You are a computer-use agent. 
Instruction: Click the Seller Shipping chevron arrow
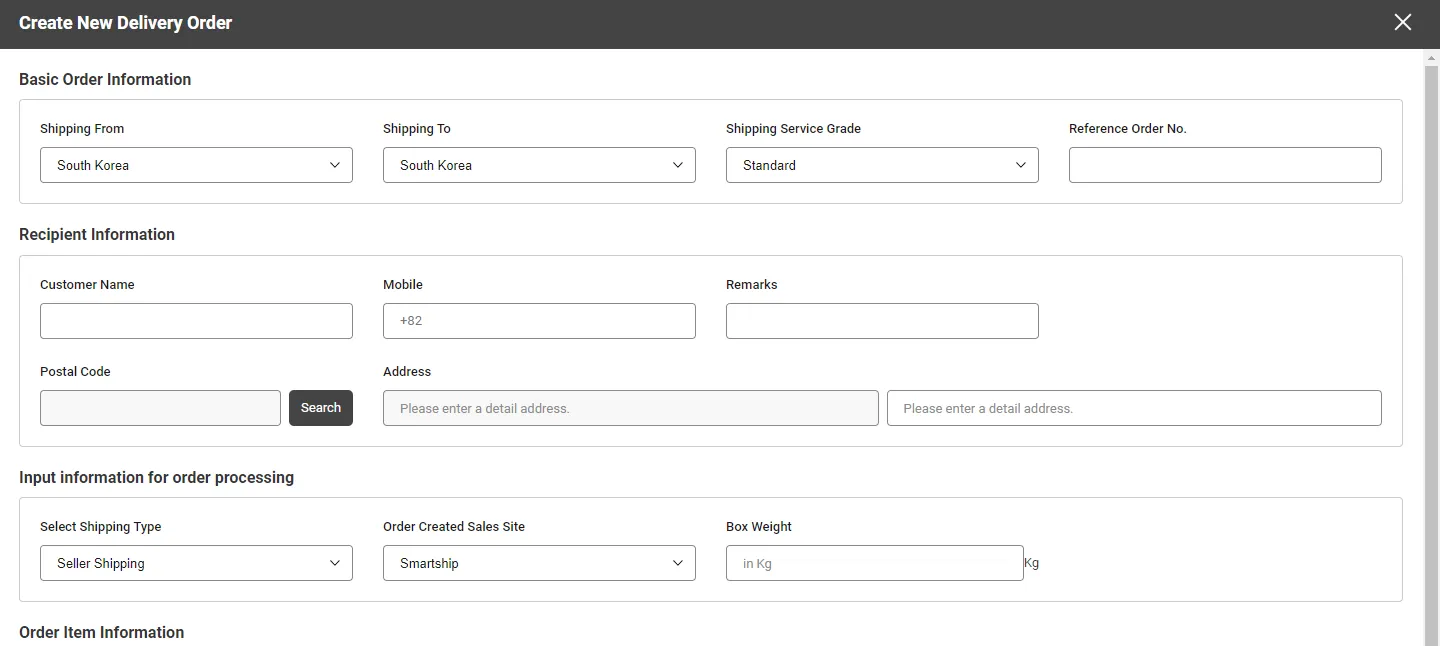click(335, 563)
